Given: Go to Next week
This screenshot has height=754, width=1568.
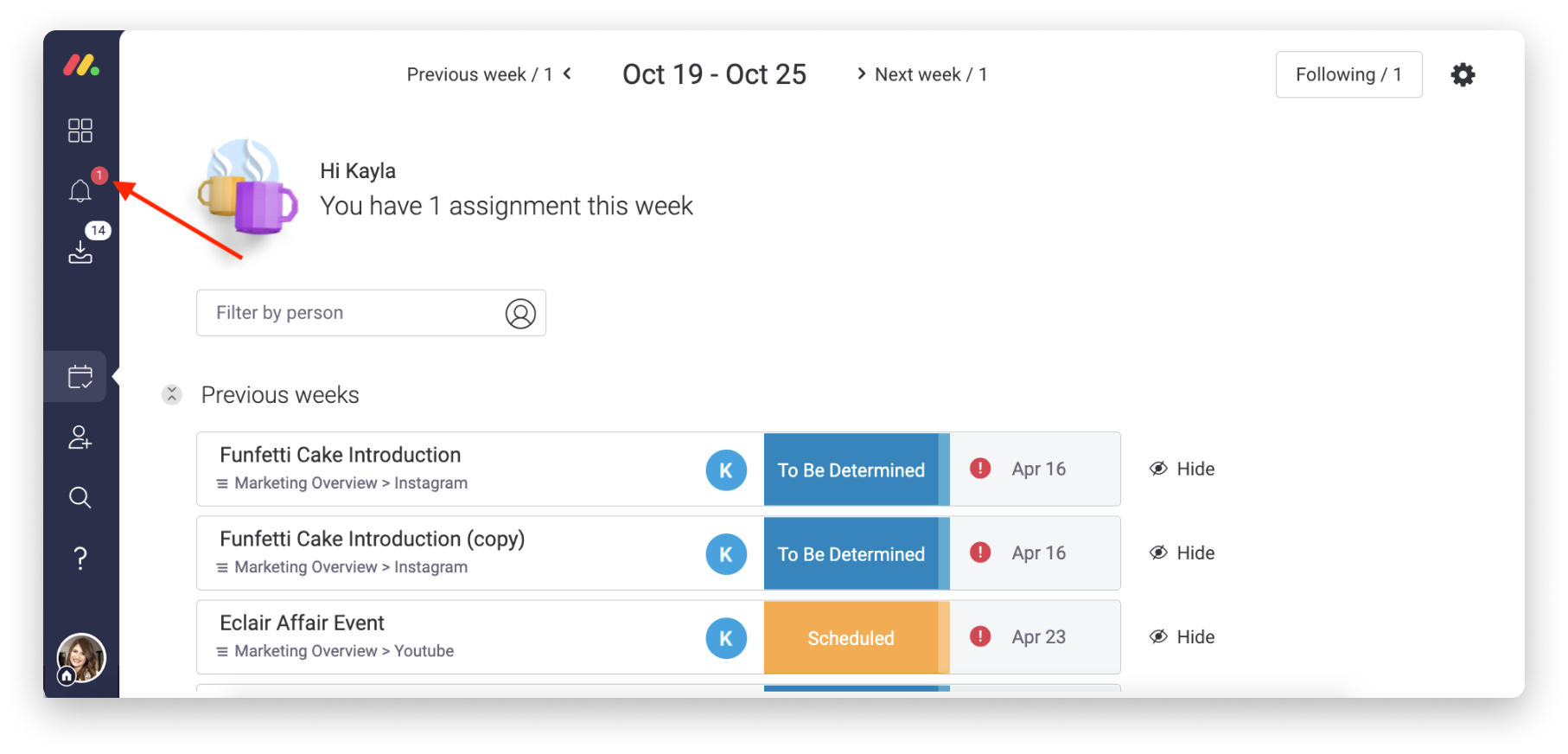Looking at the screenshot, I should pos(921,74).
